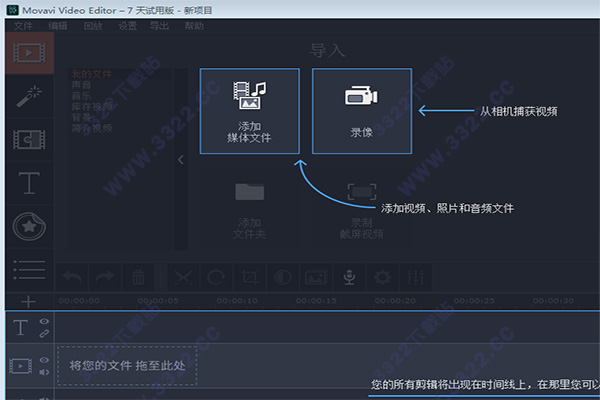Toggle video track visibility eye

pos(44,360)
